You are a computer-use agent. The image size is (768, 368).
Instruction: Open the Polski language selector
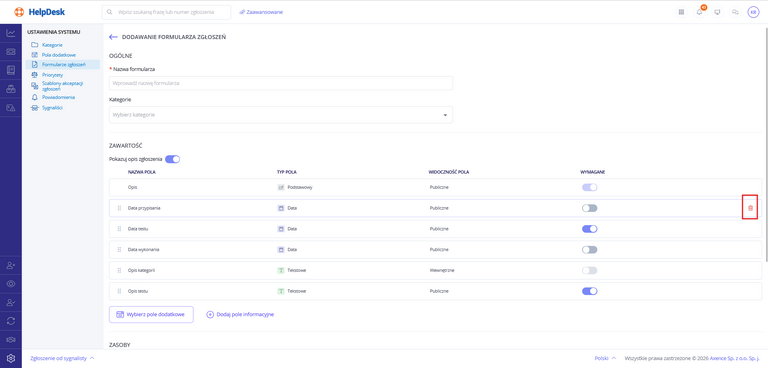(605, 358)
